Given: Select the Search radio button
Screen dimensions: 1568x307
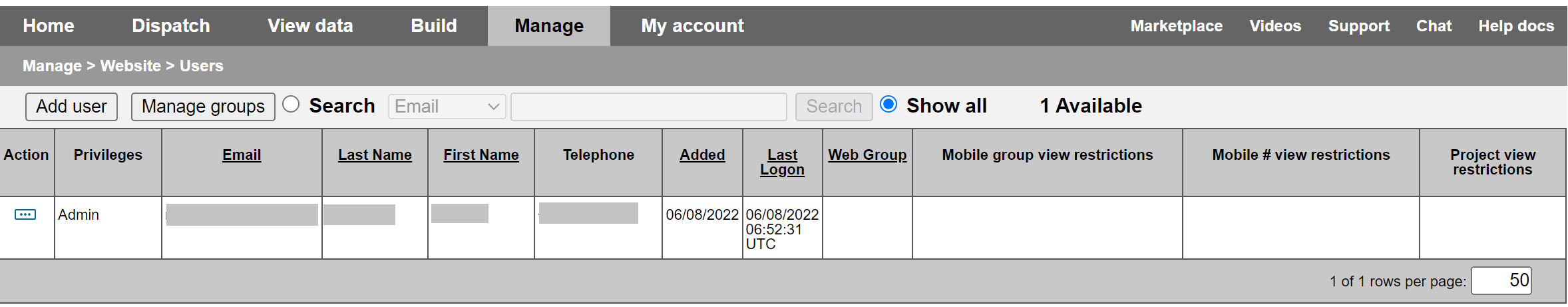Looking at the screenshot, I should pos(291,105).
